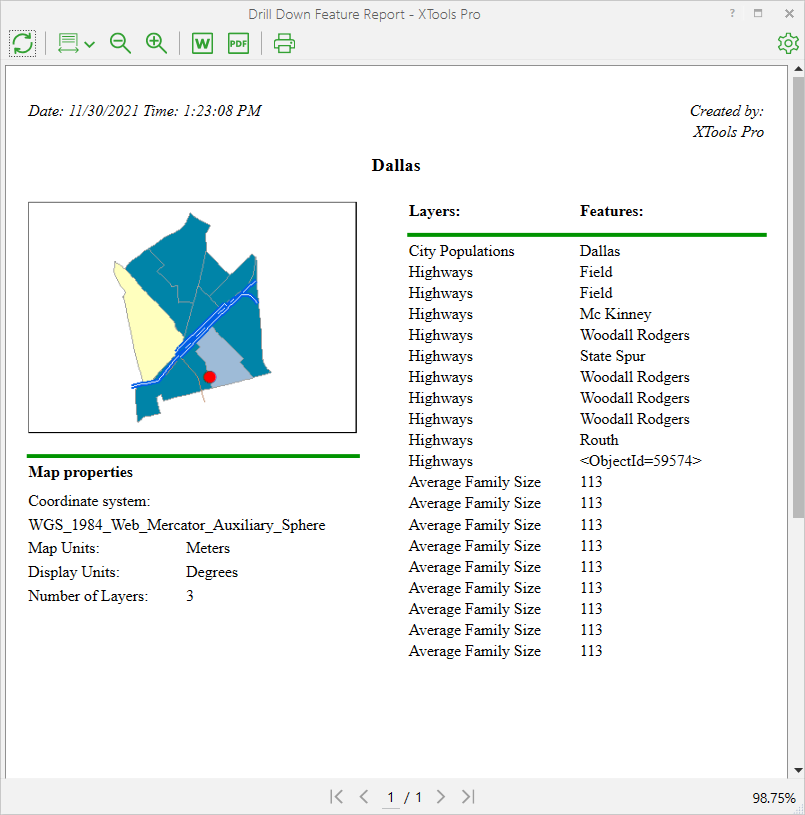
Task: Open report settings gear
Action: [788, 43]
